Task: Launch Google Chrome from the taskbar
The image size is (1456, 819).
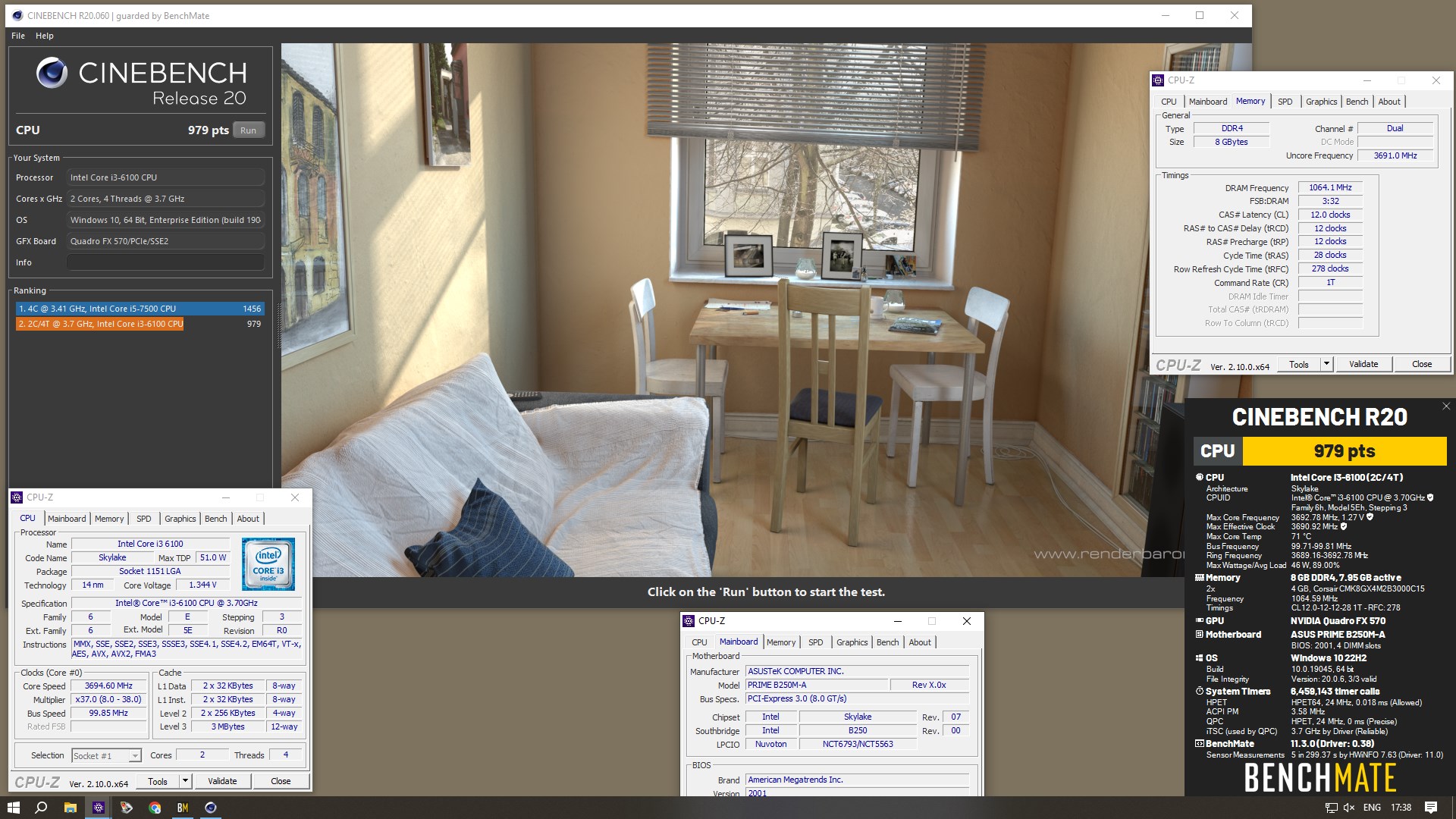Action: 155,808
